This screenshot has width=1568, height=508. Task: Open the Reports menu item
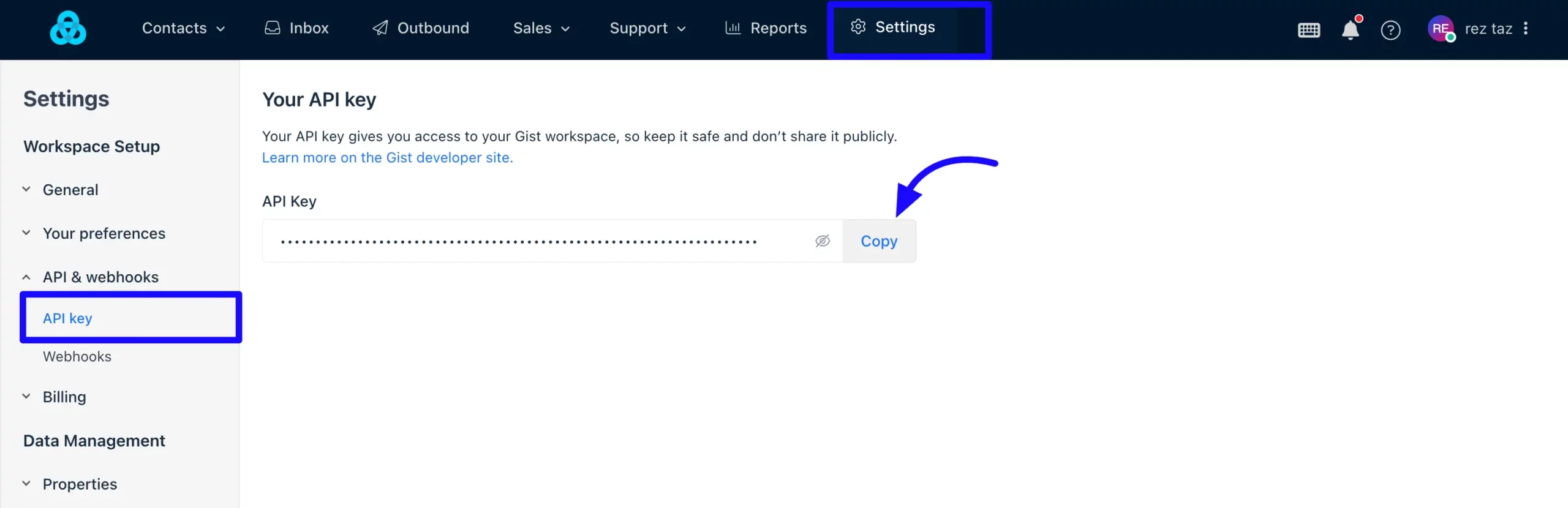[x=766, y=28]
